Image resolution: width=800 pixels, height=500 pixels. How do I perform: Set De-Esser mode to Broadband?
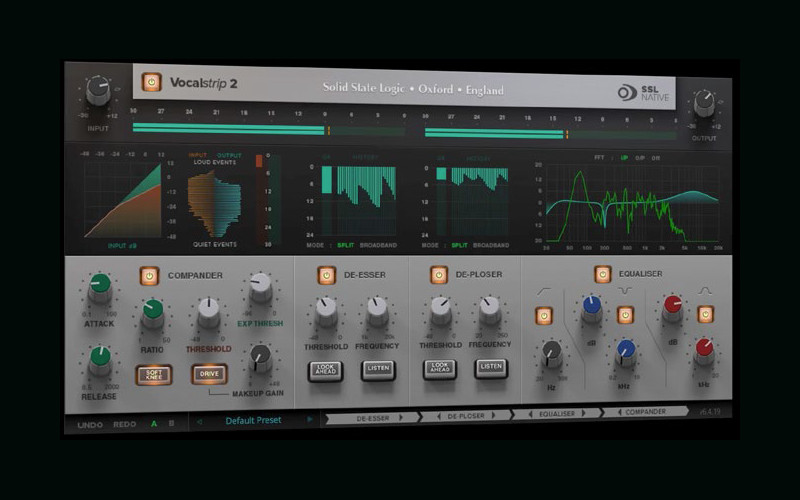(378, 245)
